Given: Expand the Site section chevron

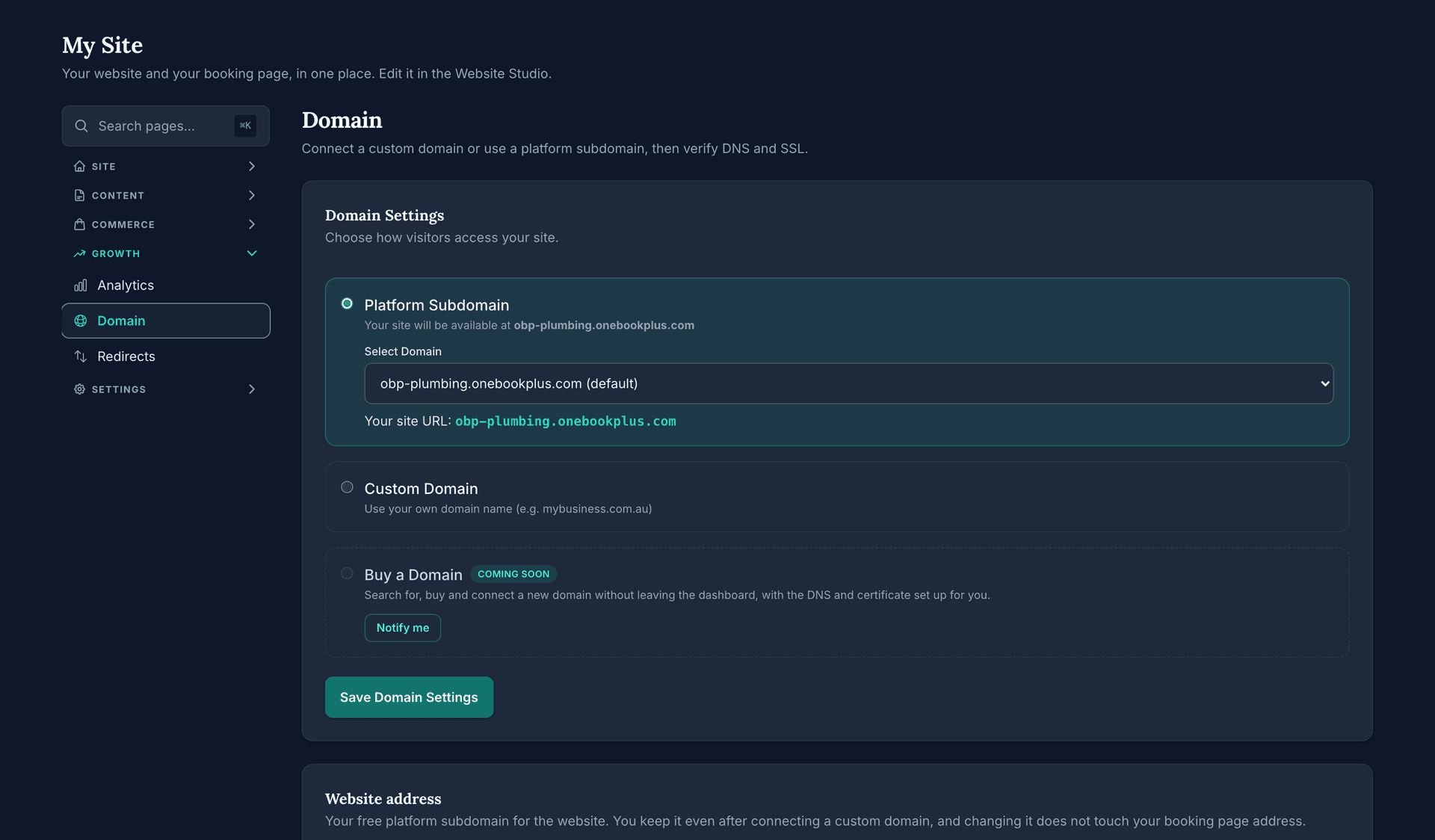Looking at the screenshot, I should [x=252, y=166].
